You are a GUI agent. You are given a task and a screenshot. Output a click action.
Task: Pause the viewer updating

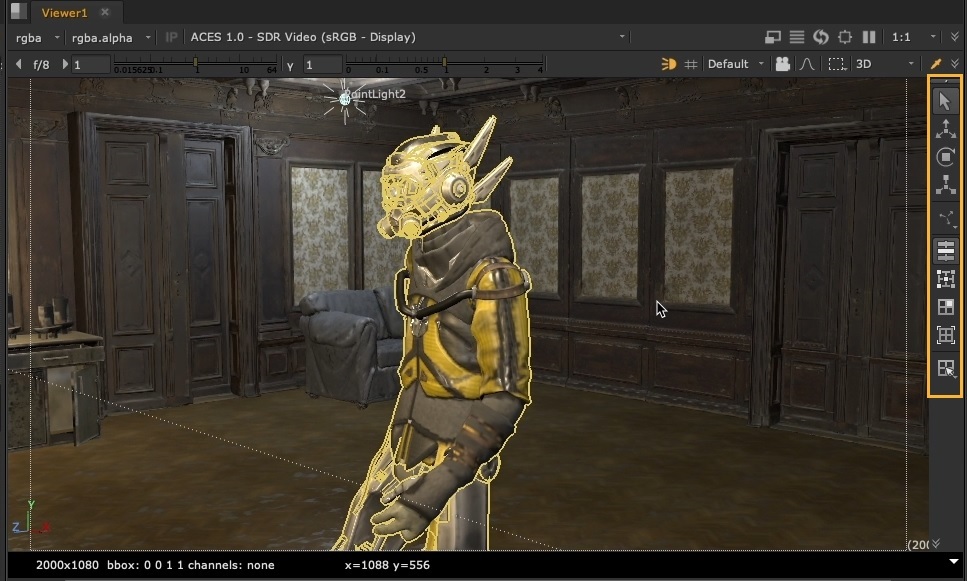869,37
